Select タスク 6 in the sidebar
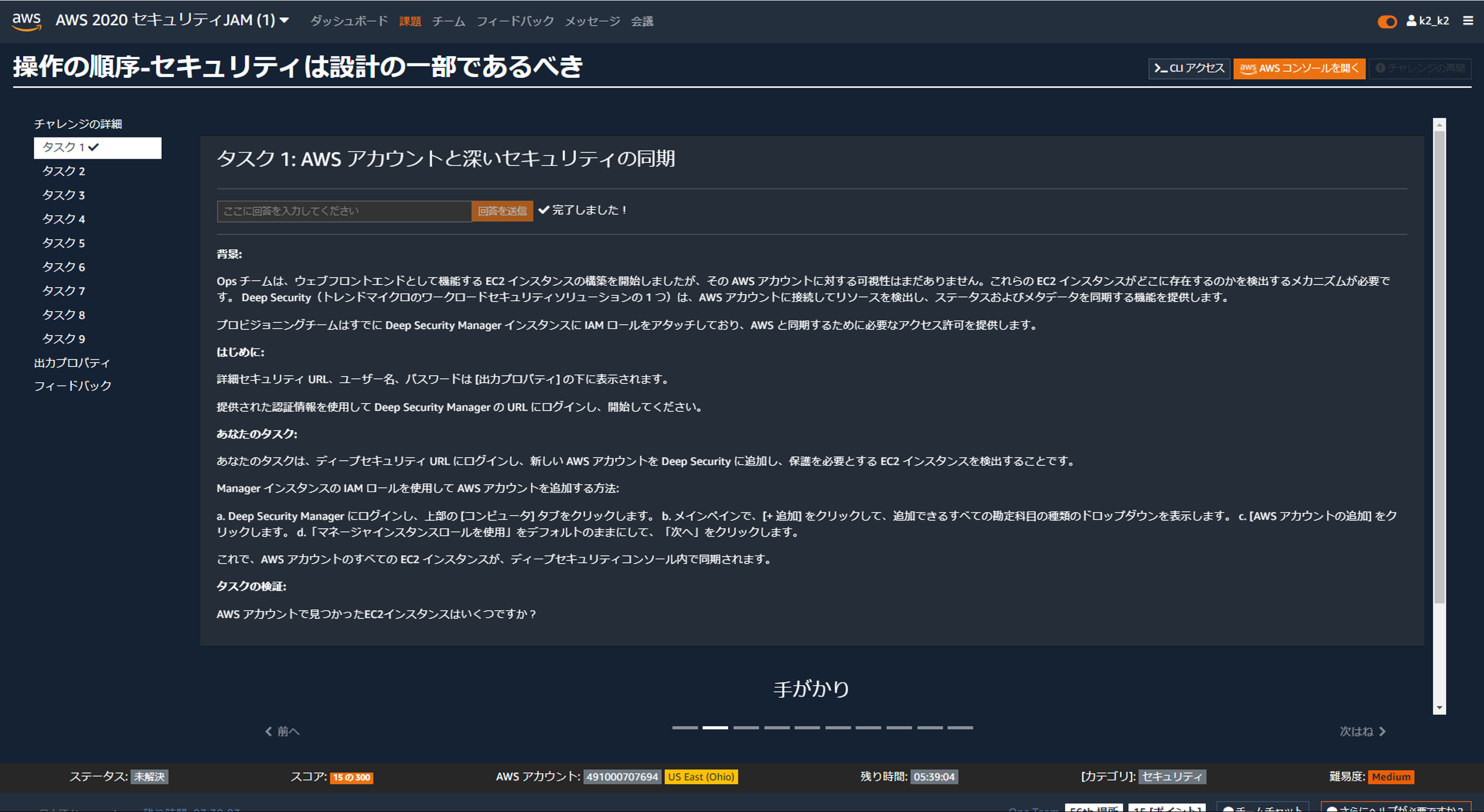 click(63, 267)
